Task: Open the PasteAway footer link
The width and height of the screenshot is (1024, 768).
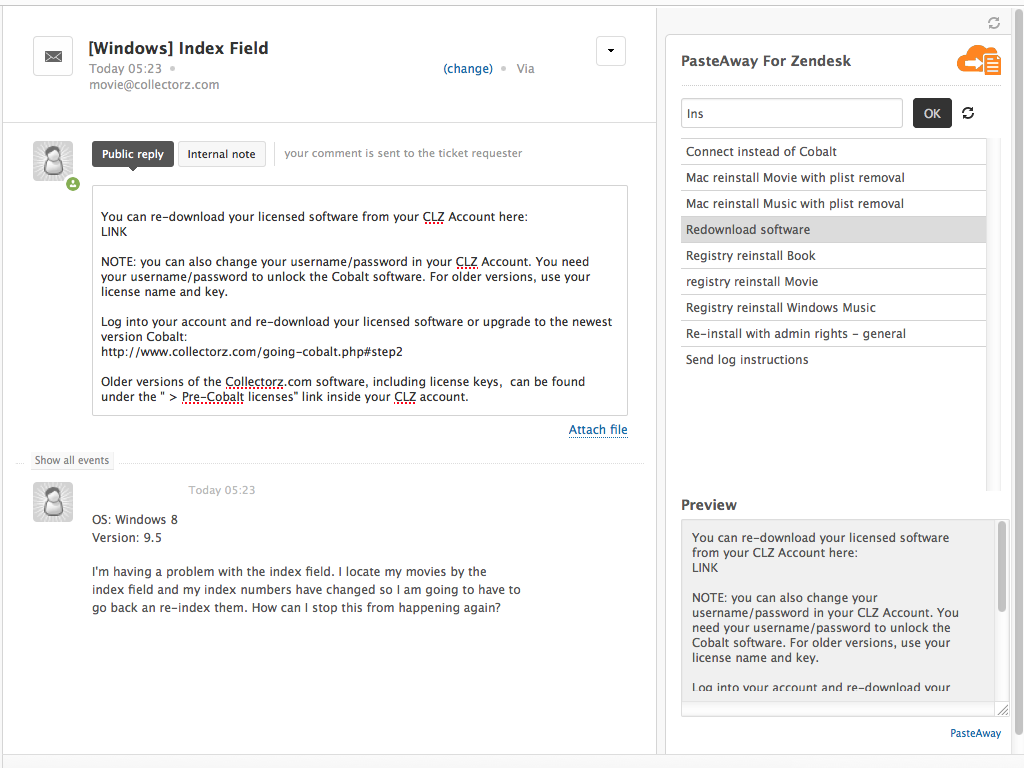Action: click(975, 733)
